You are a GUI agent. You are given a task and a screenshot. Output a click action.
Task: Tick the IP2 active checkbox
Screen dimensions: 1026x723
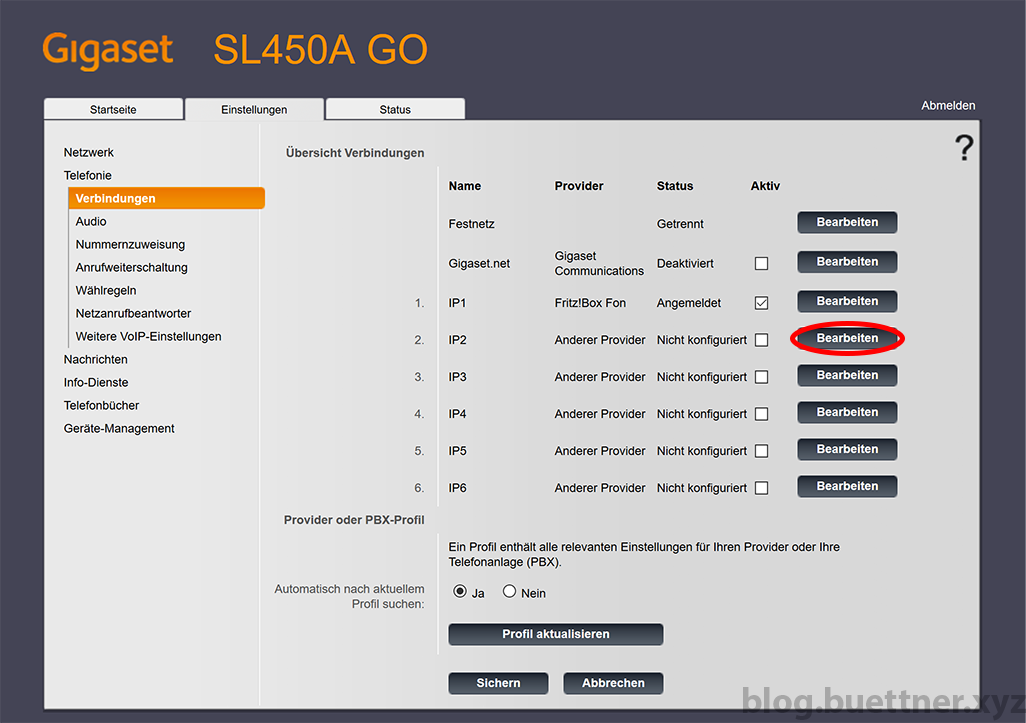[761, 340]
